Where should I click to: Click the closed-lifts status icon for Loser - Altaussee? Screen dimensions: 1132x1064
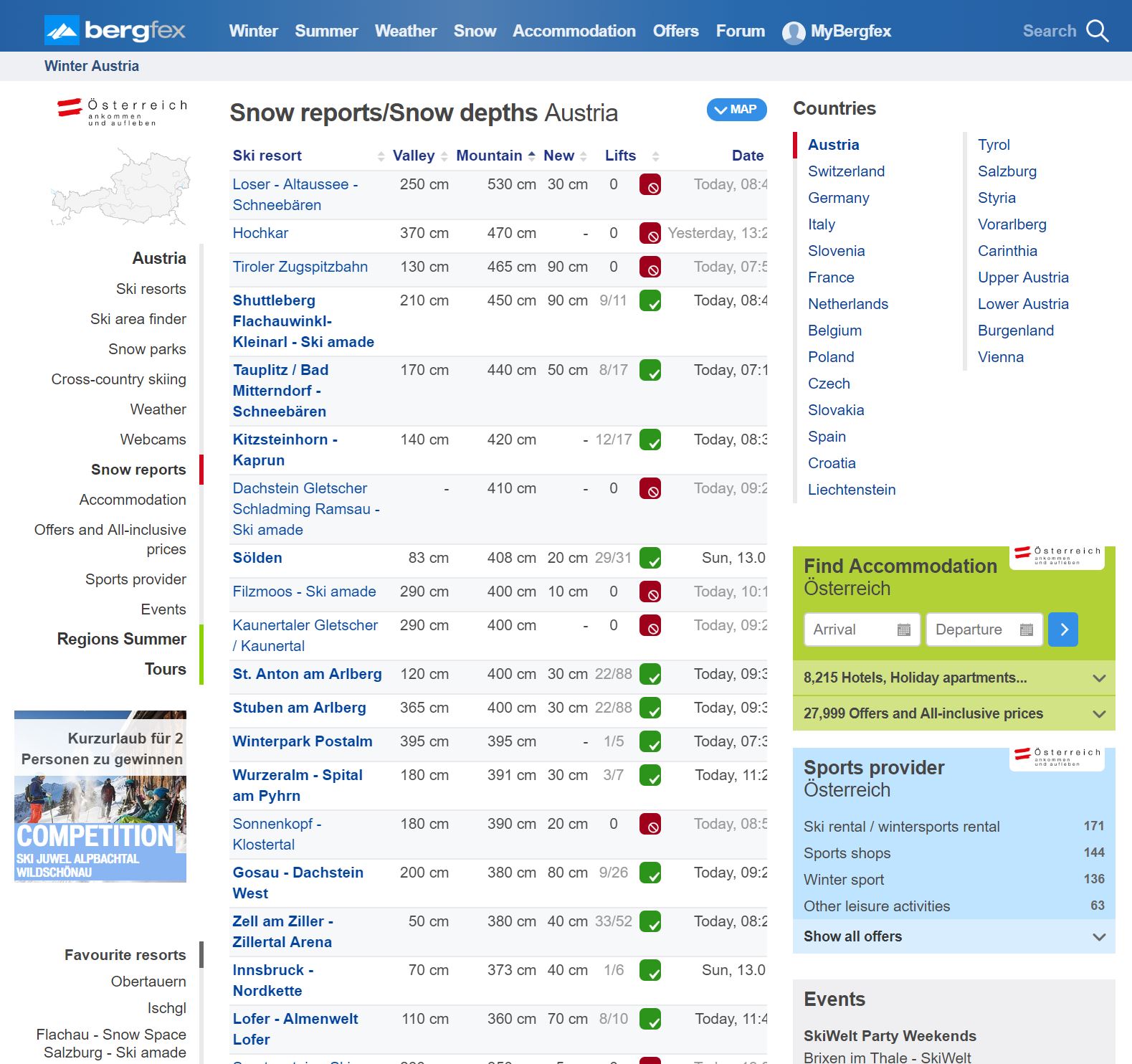pyautogui.click(x=650, y=185)
